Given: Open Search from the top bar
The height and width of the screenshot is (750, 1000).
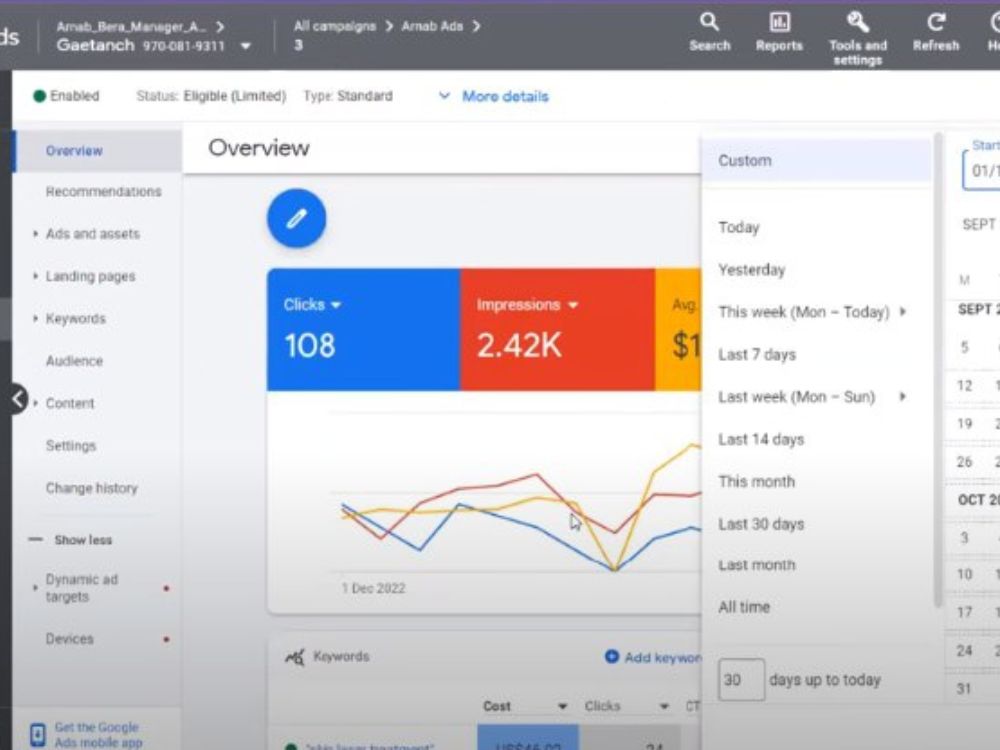Looking at the screenshot, I should 709,32.
